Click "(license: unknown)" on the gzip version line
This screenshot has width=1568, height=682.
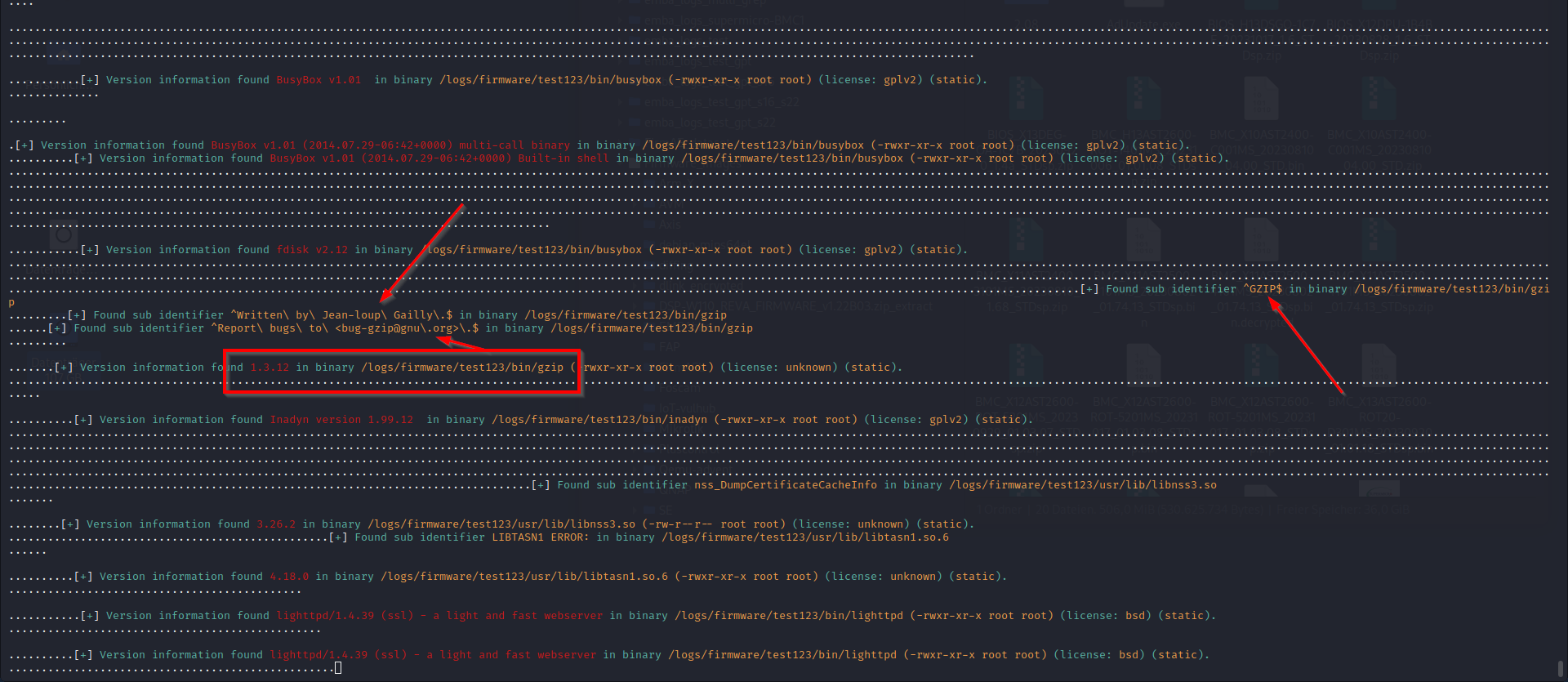tap(779, 368)
